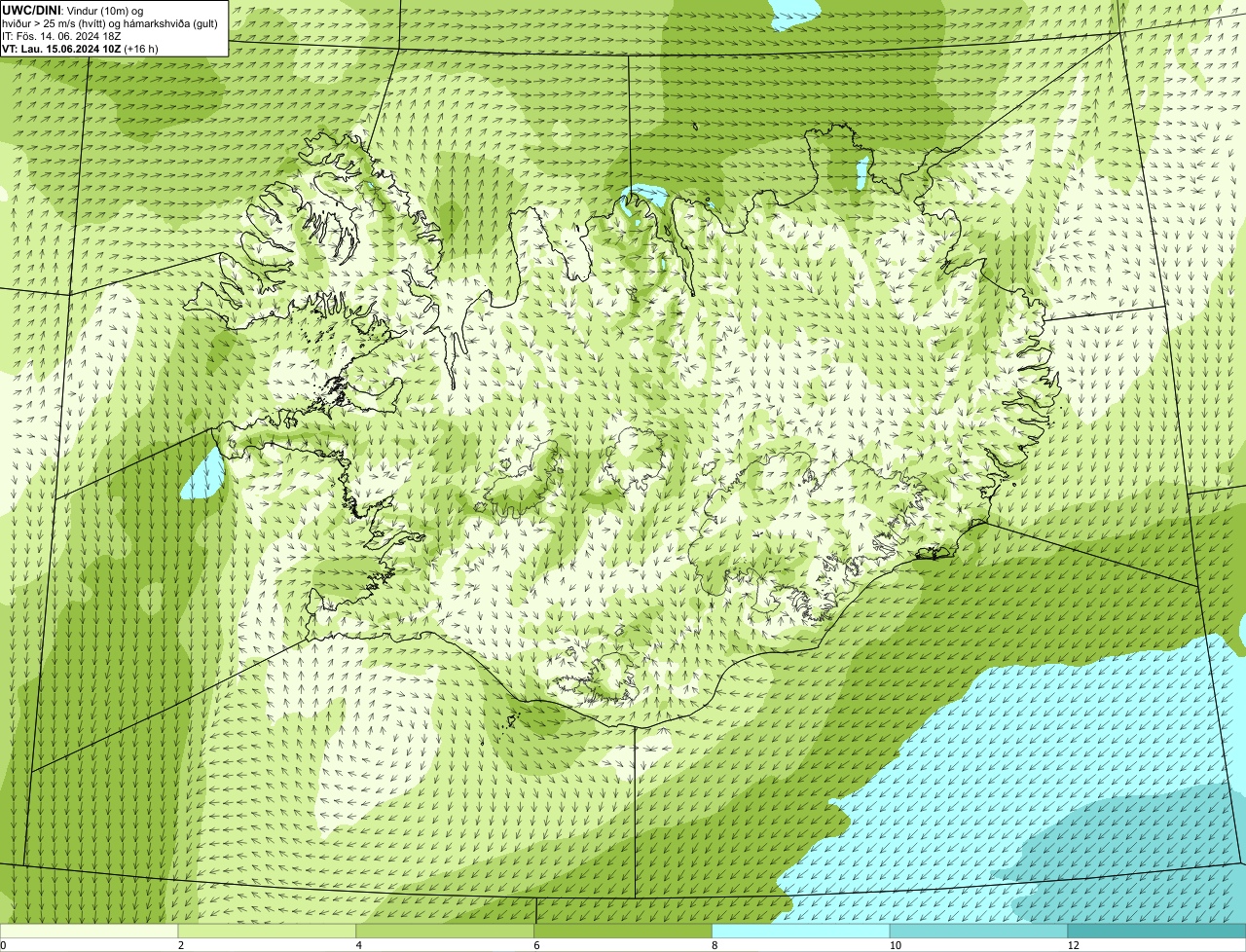Click the '10' tick label of the color scale
Viewport: 1246px width, 952px height.
pyautogui.click(x=895, y=945)
